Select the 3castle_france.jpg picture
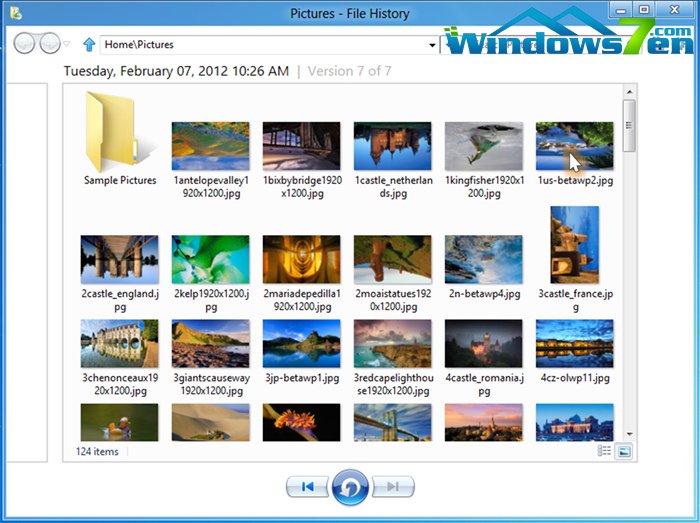 [574, 245]
